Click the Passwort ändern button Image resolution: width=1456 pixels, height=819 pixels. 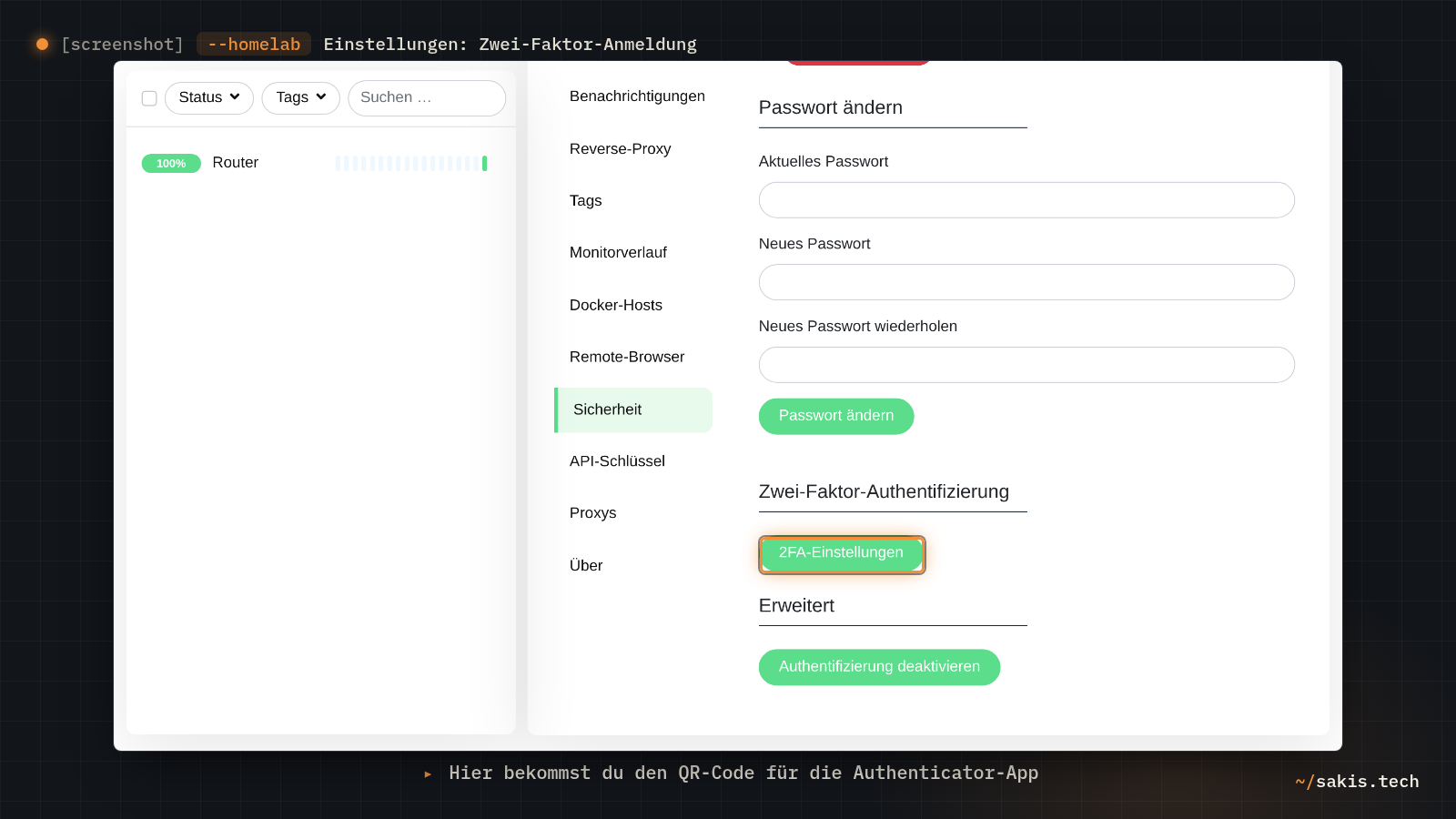(x=836, y=416)
